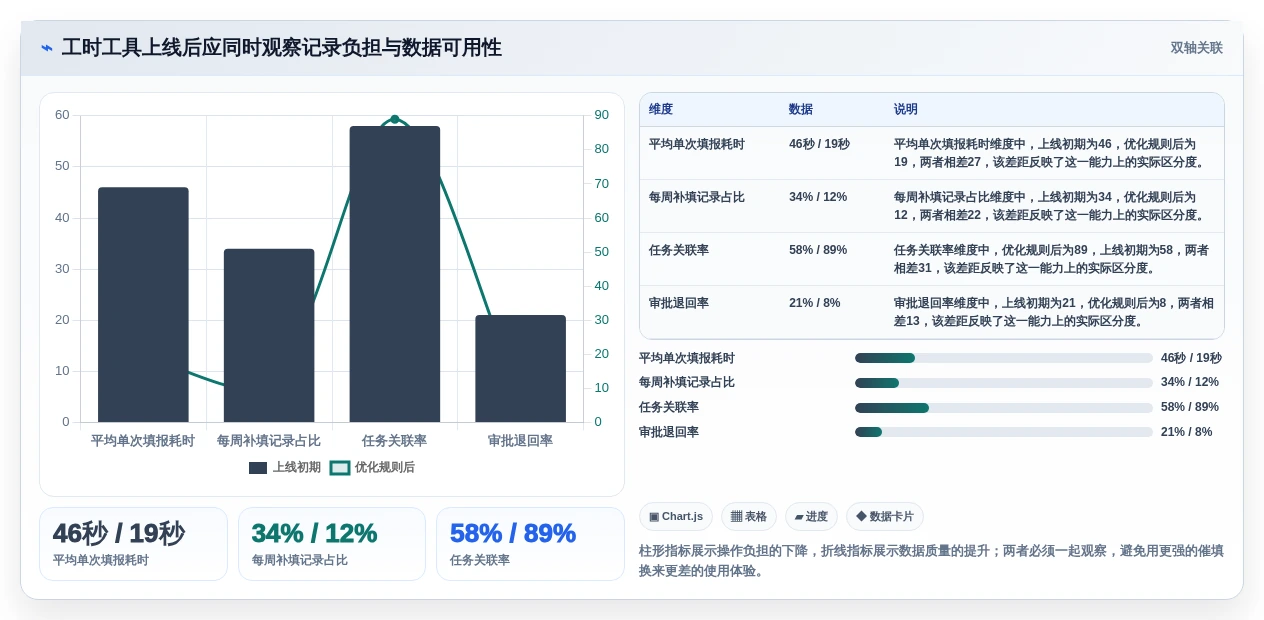The height and width of the screenshot is (620, 1264).
Task: Click the 任务关联率 progress bar
Action: tap(1004, 408)
